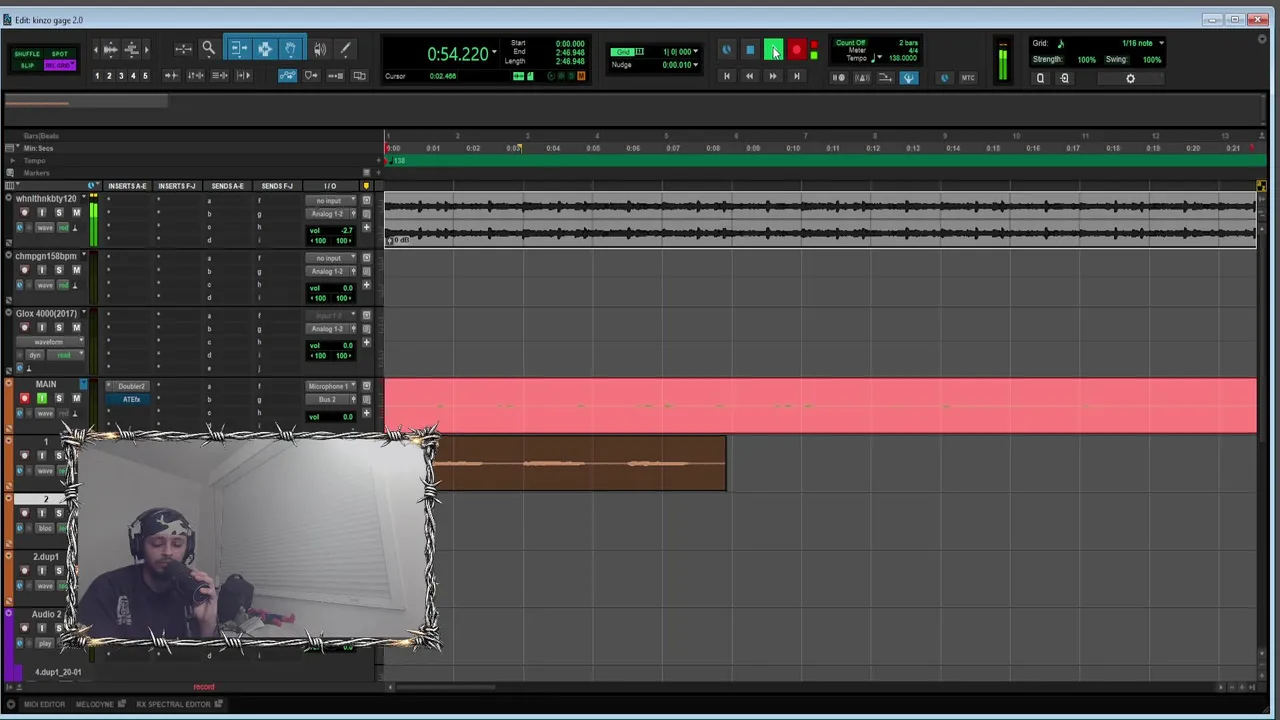Recall zoom preset 1
Screen dimensions: 1280x720
(x=97, y=76)
